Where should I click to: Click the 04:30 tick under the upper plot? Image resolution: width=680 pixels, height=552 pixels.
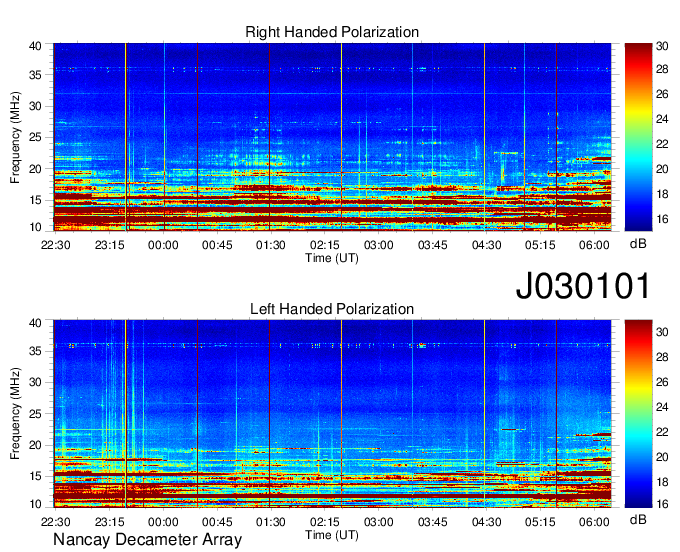[x=487, y=245]
